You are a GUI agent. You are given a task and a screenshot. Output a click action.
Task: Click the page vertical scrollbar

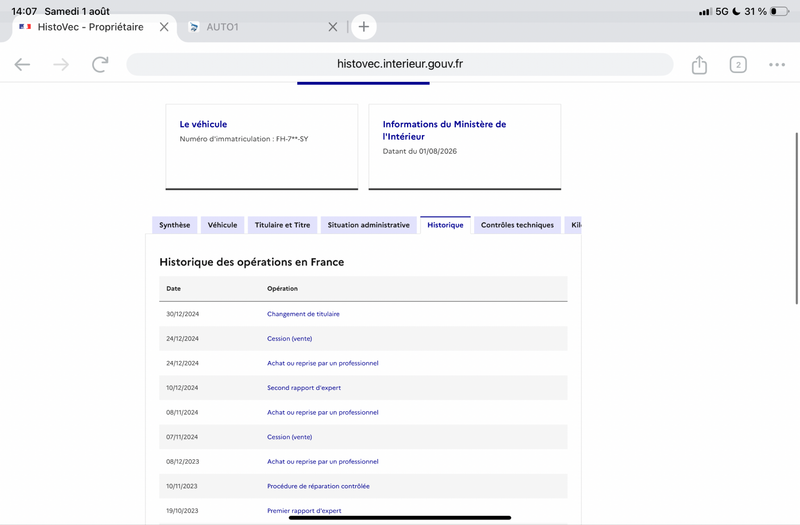(797, 218)
